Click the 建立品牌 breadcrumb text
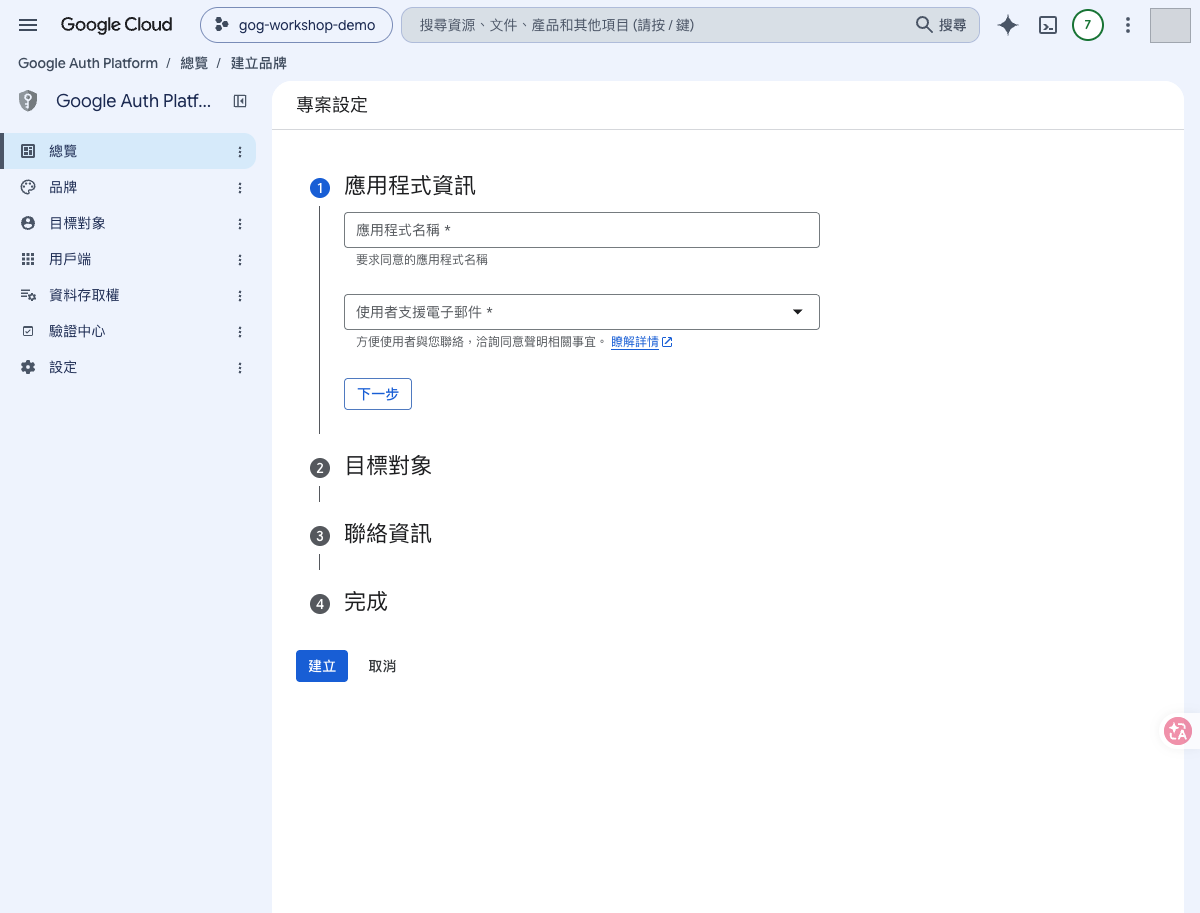 coord(259,63)
